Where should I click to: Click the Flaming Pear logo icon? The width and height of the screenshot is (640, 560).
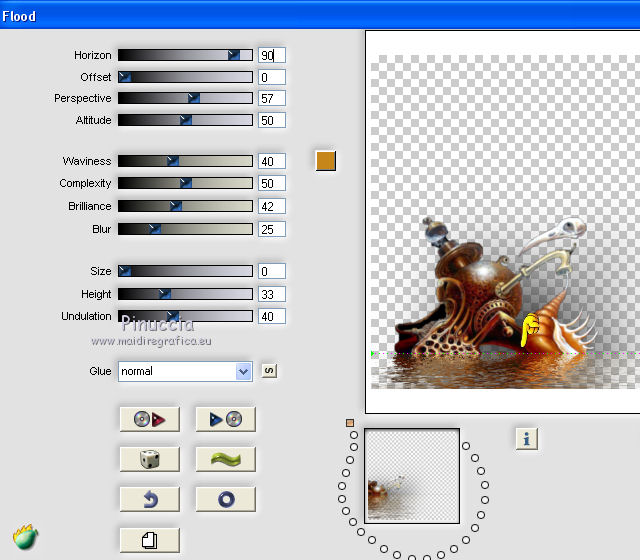click(25, 537)
